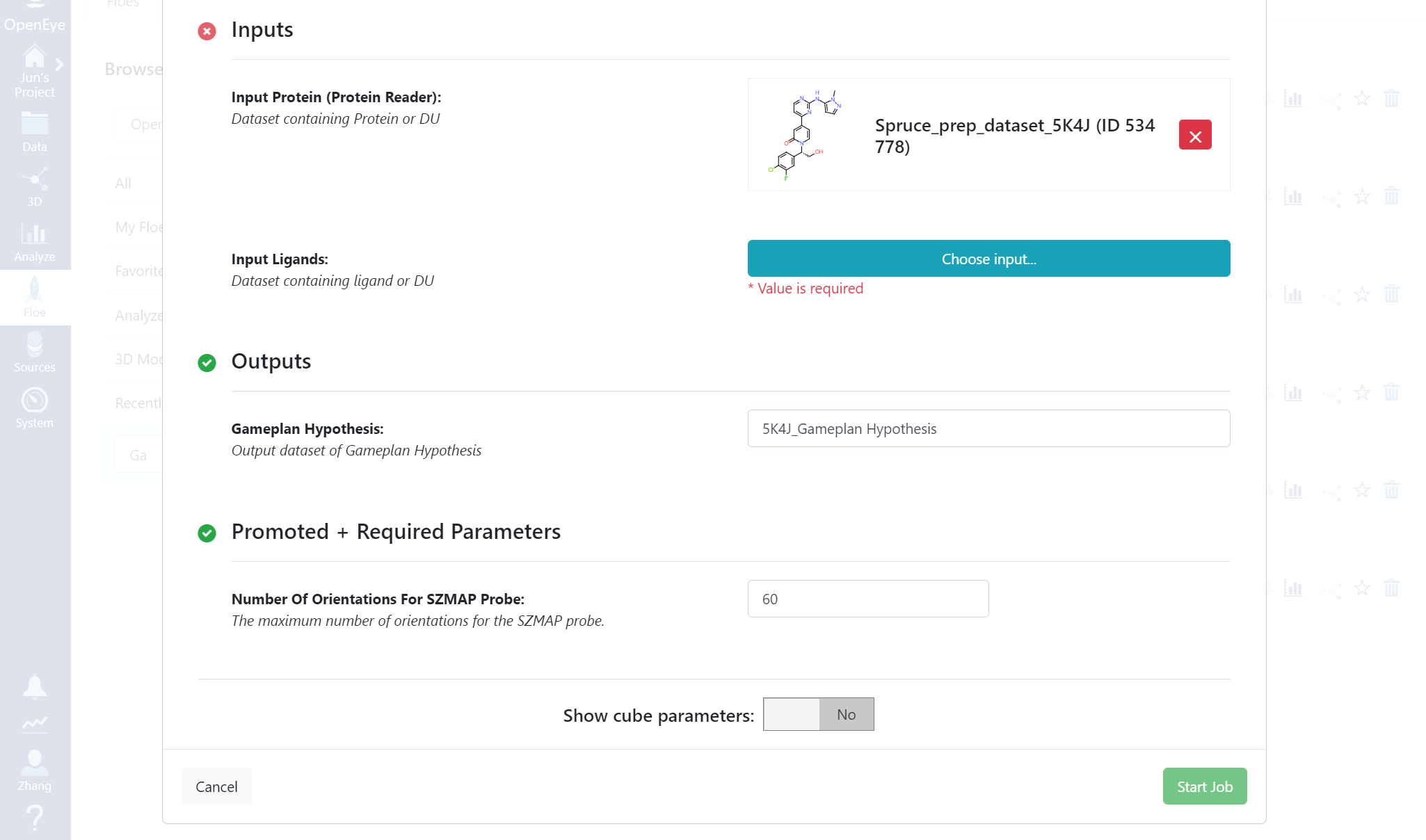Open the help question mark icon
The image size is (1426, 840).
(x=34, y=818)
